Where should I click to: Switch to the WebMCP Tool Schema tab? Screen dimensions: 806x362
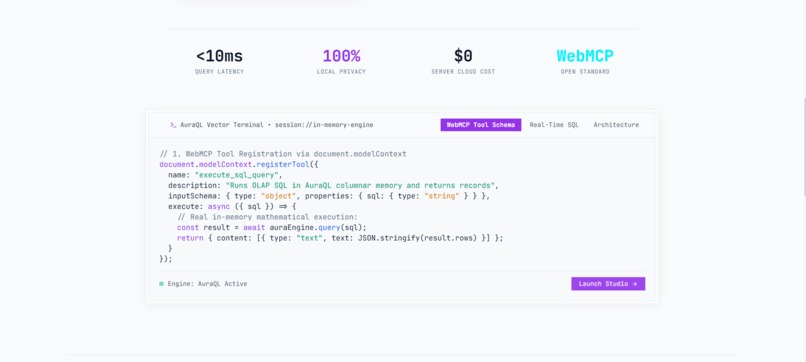pyautogui.click(x=481, y=125)
